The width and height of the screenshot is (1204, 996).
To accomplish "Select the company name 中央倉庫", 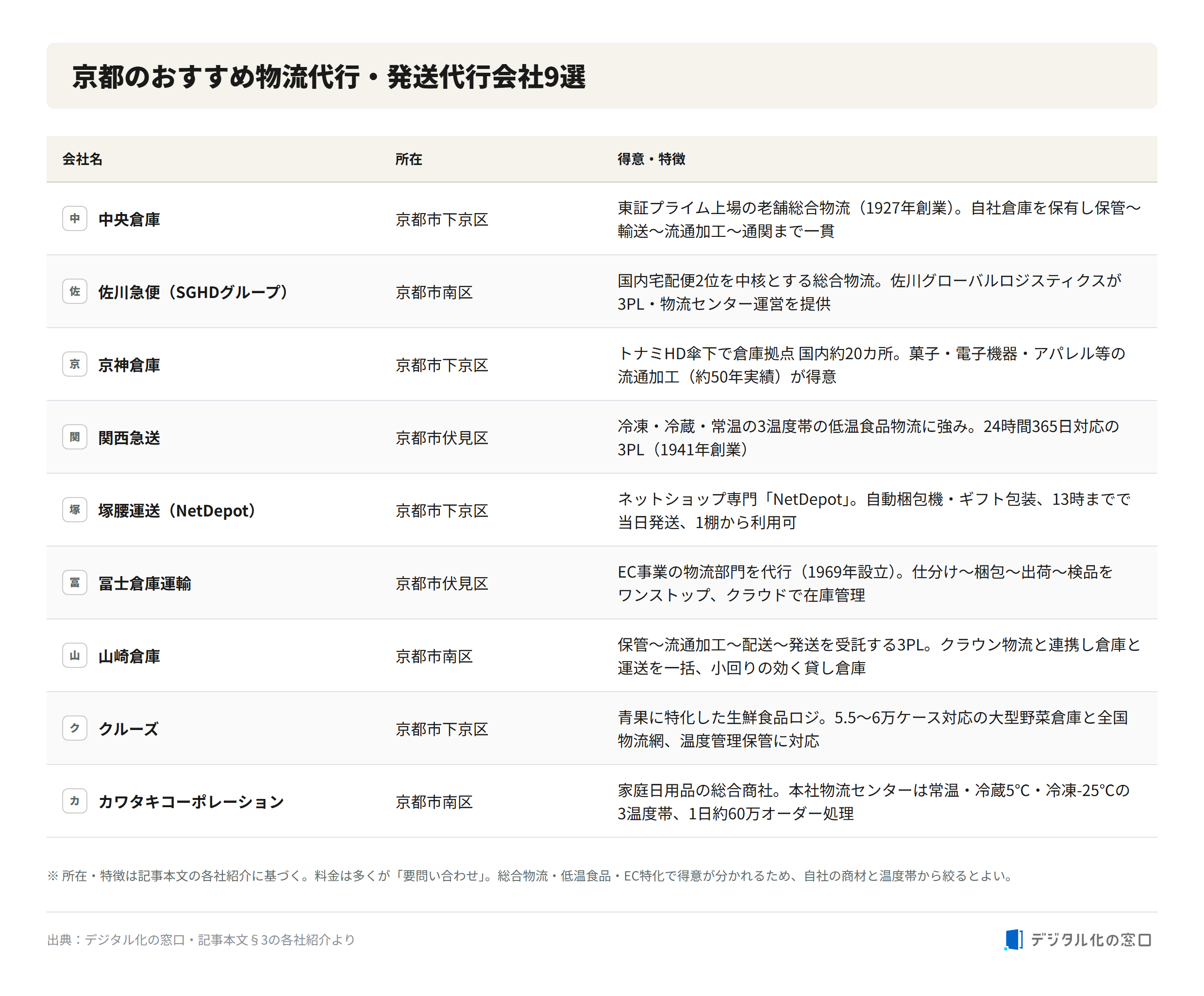I will point(129,219).
